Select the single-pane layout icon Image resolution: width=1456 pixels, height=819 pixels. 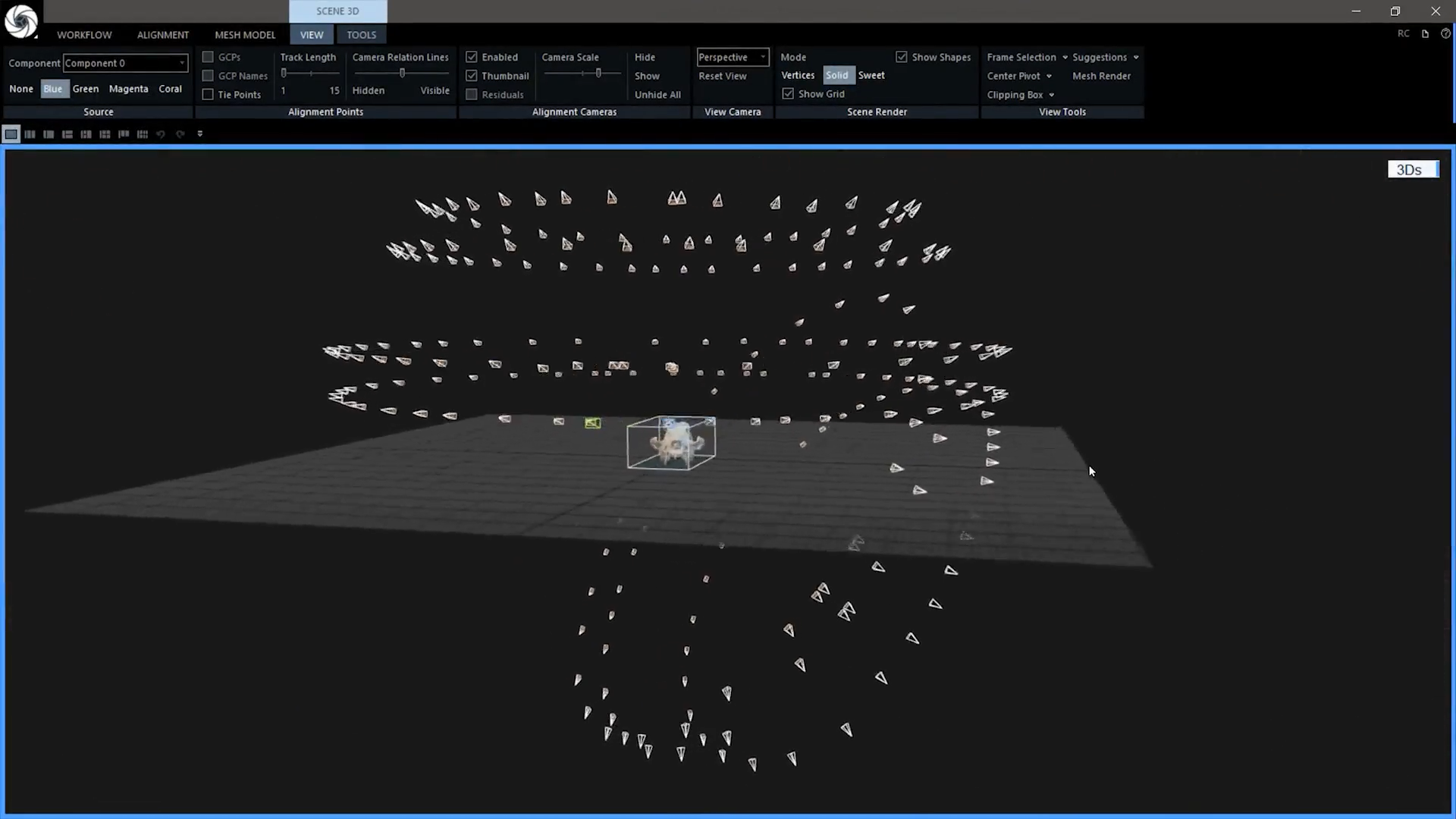11,134
